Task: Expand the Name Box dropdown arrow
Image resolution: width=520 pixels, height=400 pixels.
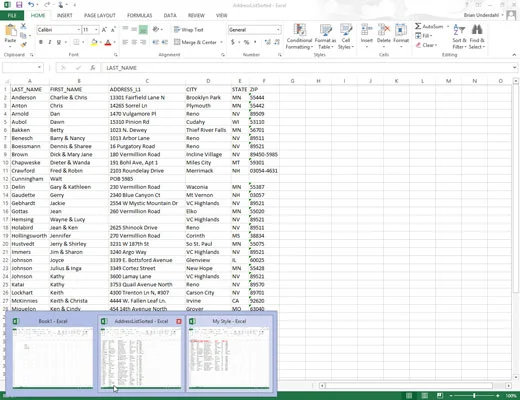Action: tap(39, 68)
